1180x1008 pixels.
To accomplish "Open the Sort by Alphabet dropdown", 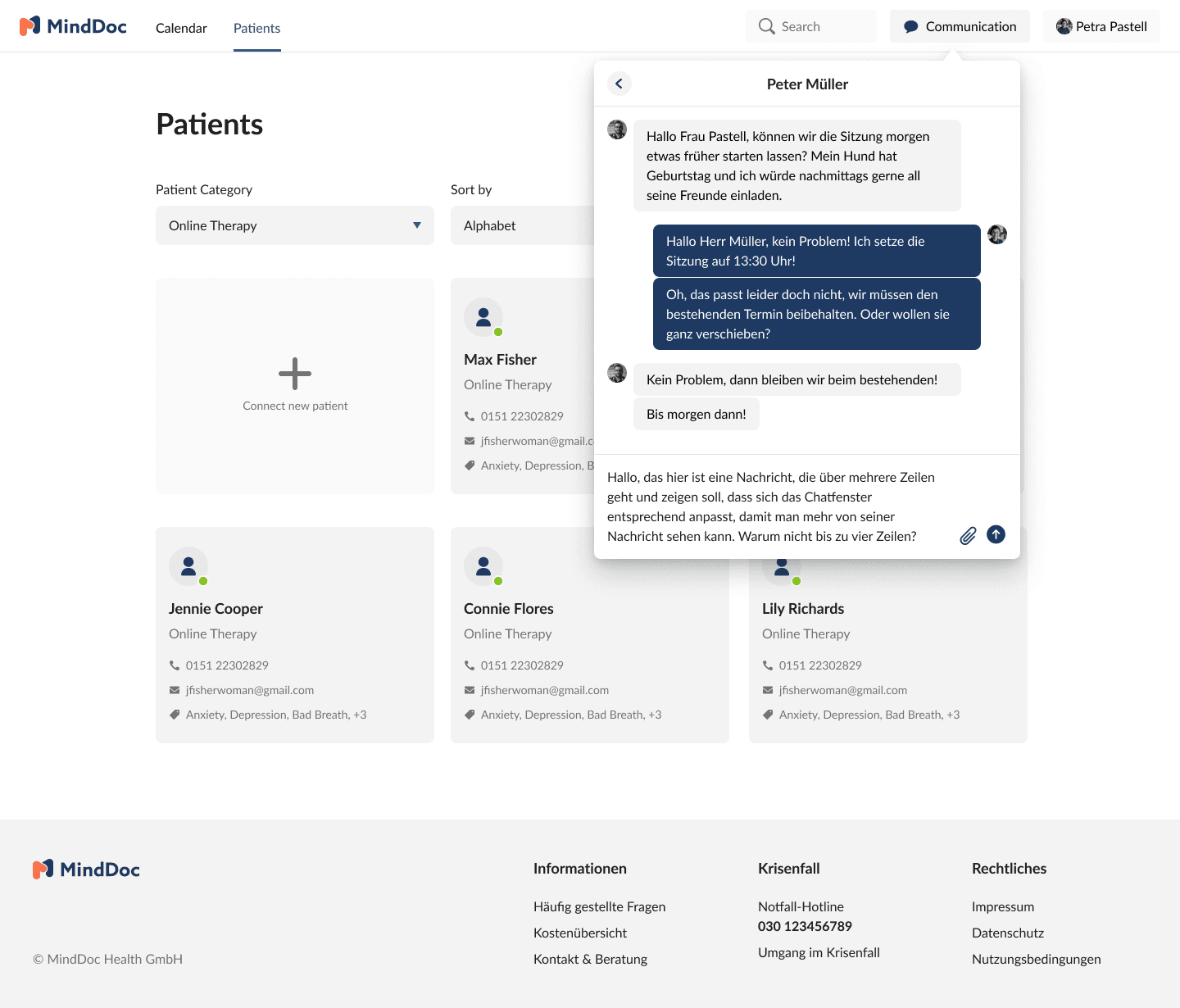I will [522, 225].
